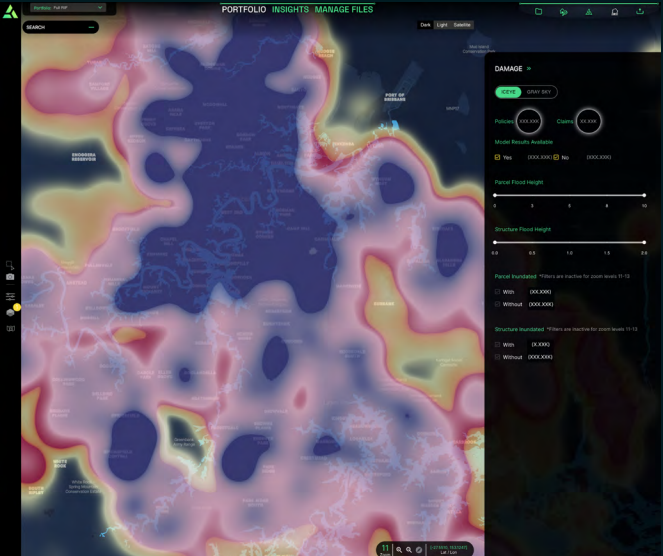Click the camera screenshot icon in sidebar
The width and height of the screenshot is (663, 556).
10,277
